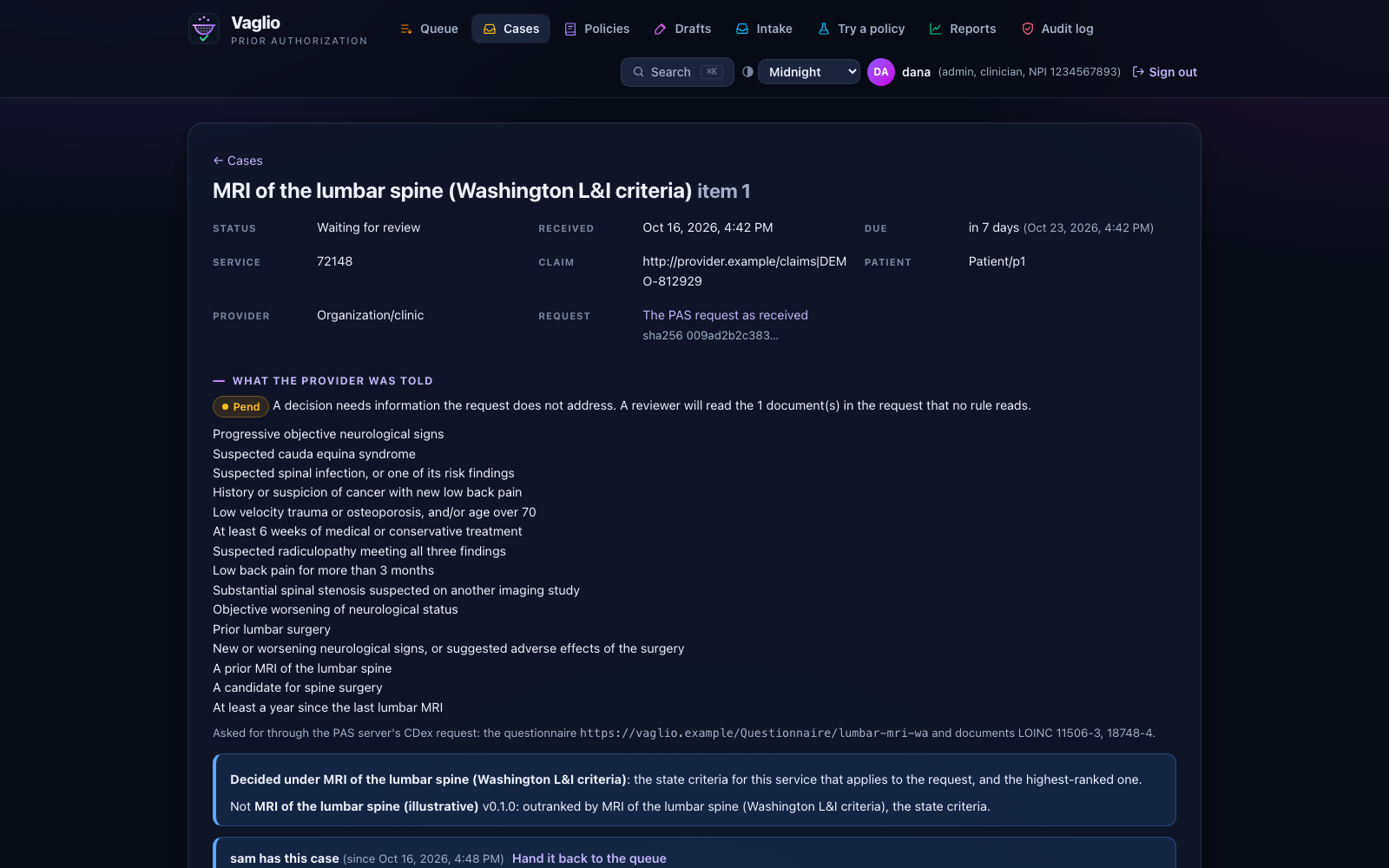This screenshot has width=1389, height=868.
Task: Open the Midnight theme dropdown
Action: coord(809,72)
